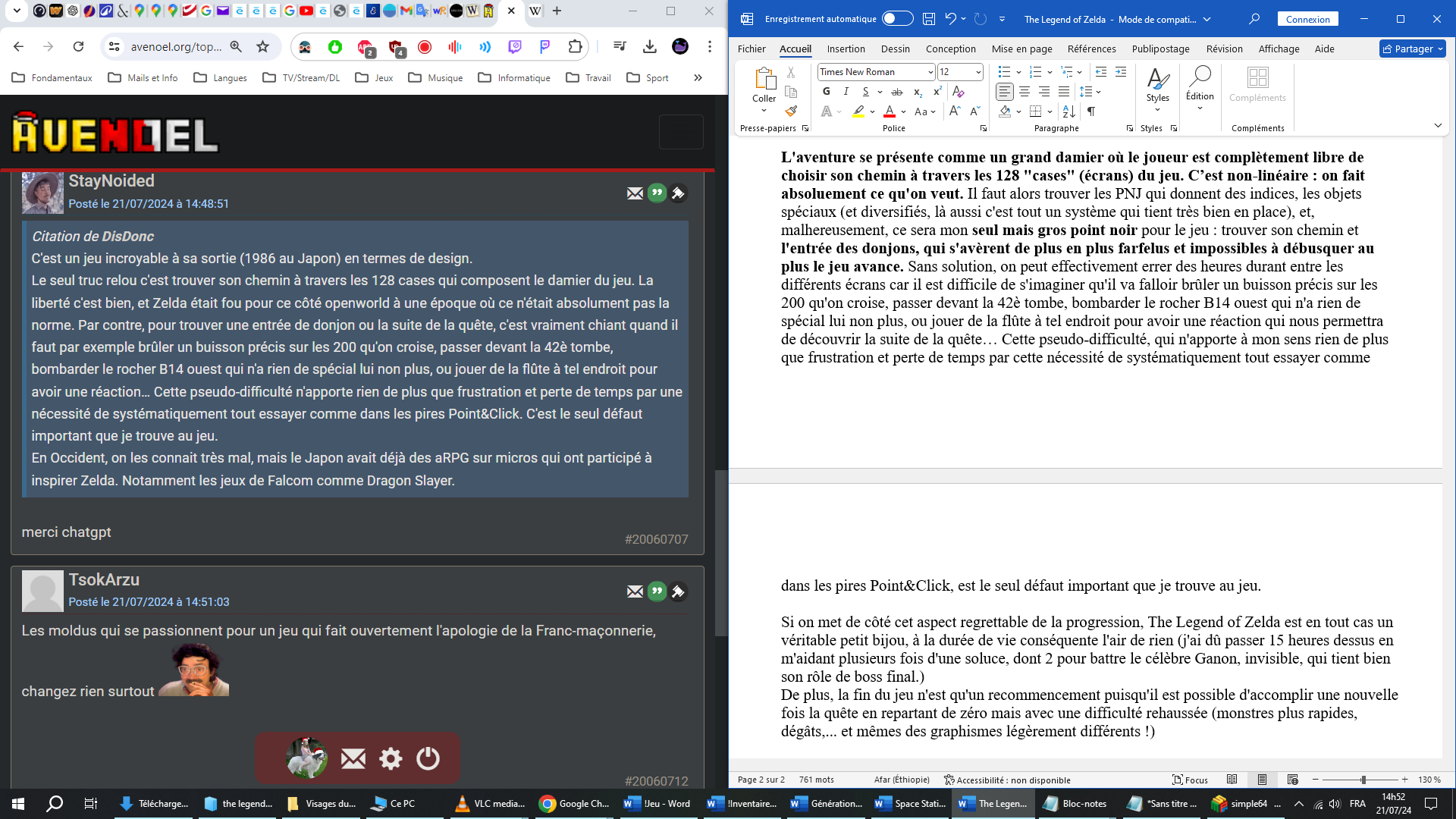Clear all formatting in the Police group
The width and height of the screenshot is (1456, 819).
pos(959,92)
